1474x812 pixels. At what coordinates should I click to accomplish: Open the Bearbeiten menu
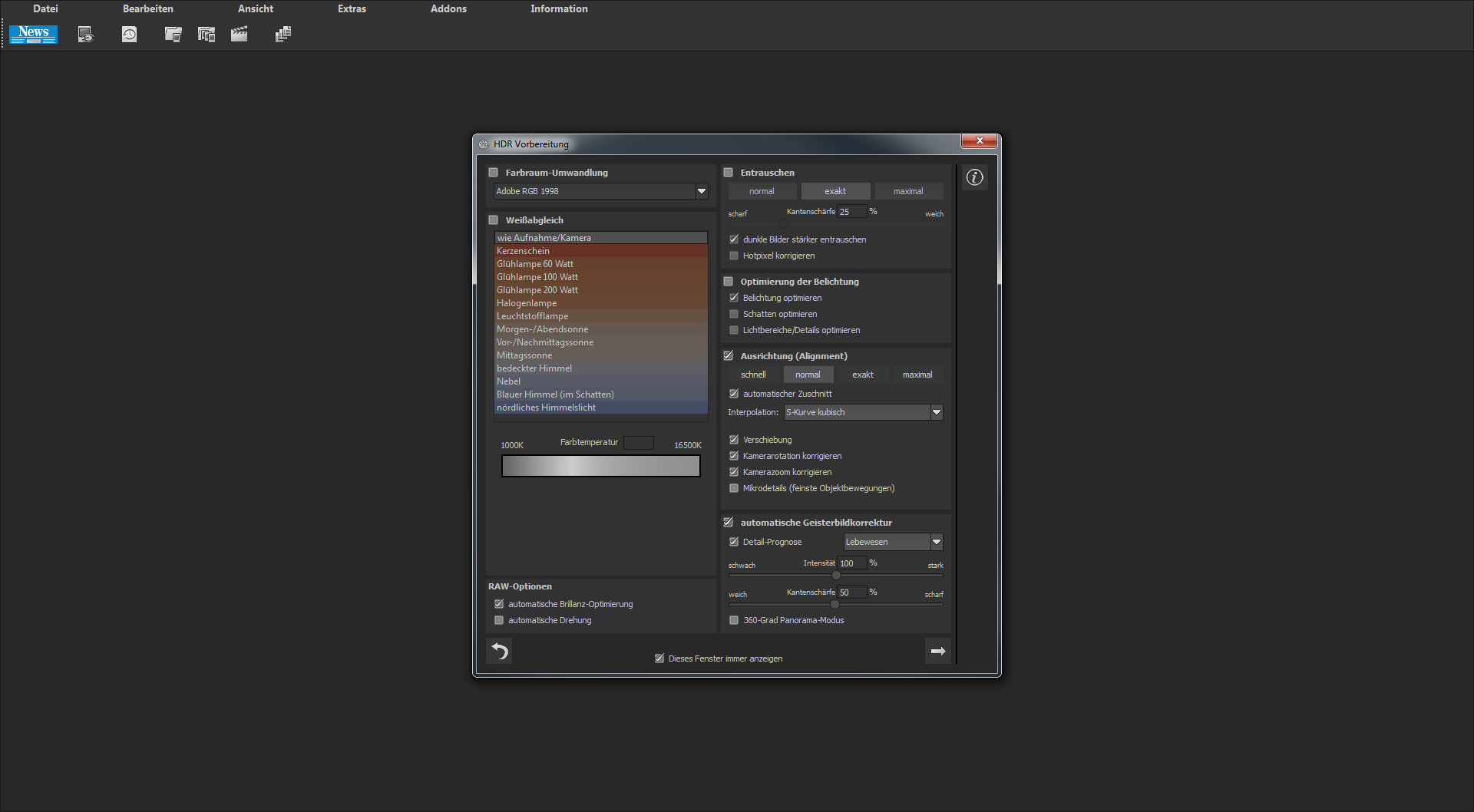pyautogui.click(x=148, y=8)
